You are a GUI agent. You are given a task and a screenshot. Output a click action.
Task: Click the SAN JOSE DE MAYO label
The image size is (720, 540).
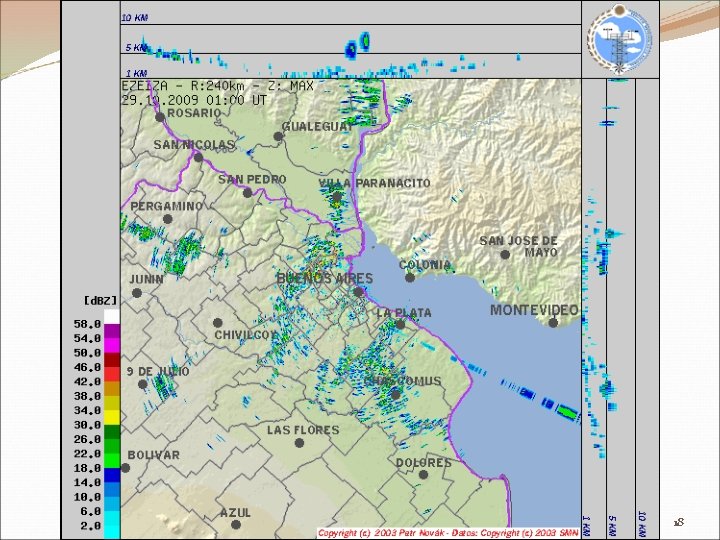[x=519, y=246]
